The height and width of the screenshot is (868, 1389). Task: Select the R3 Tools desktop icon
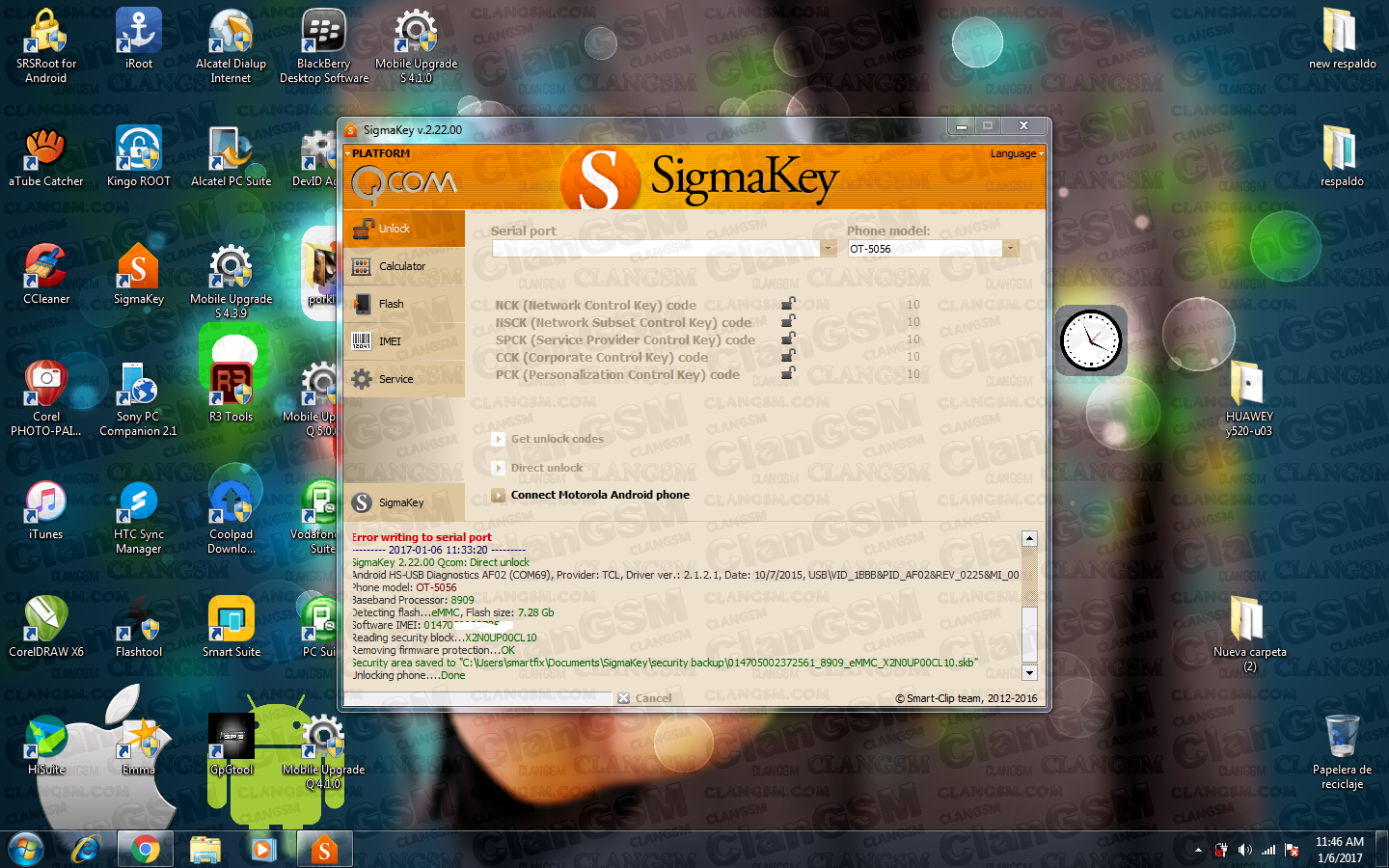click(231, 393)
